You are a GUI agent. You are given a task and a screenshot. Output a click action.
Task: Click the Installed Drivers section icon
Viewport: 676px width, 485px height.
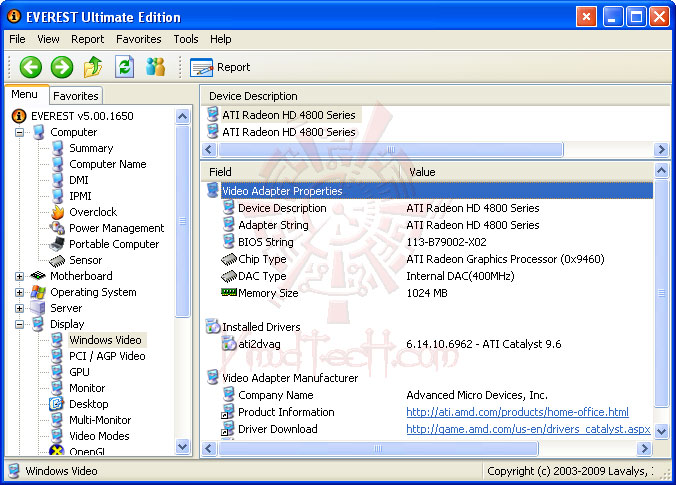click(x=213, y=327)
